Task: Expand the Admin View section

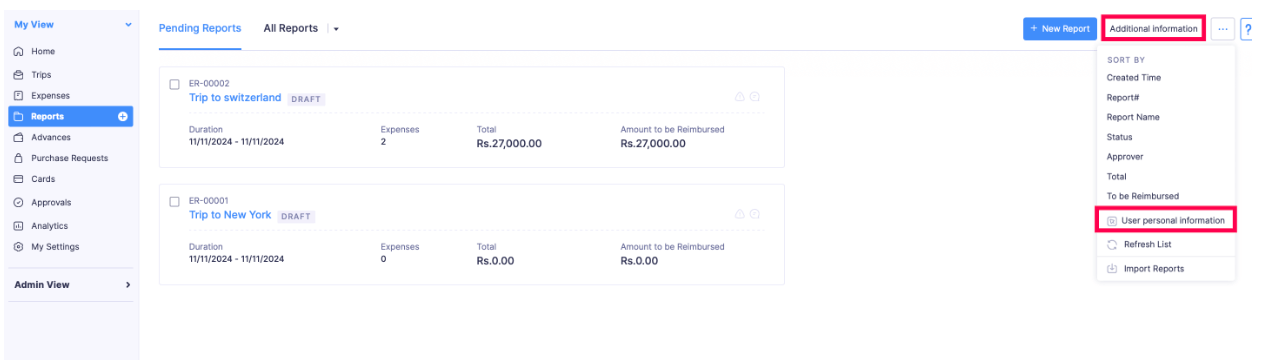Action: [x=127, y=285]
